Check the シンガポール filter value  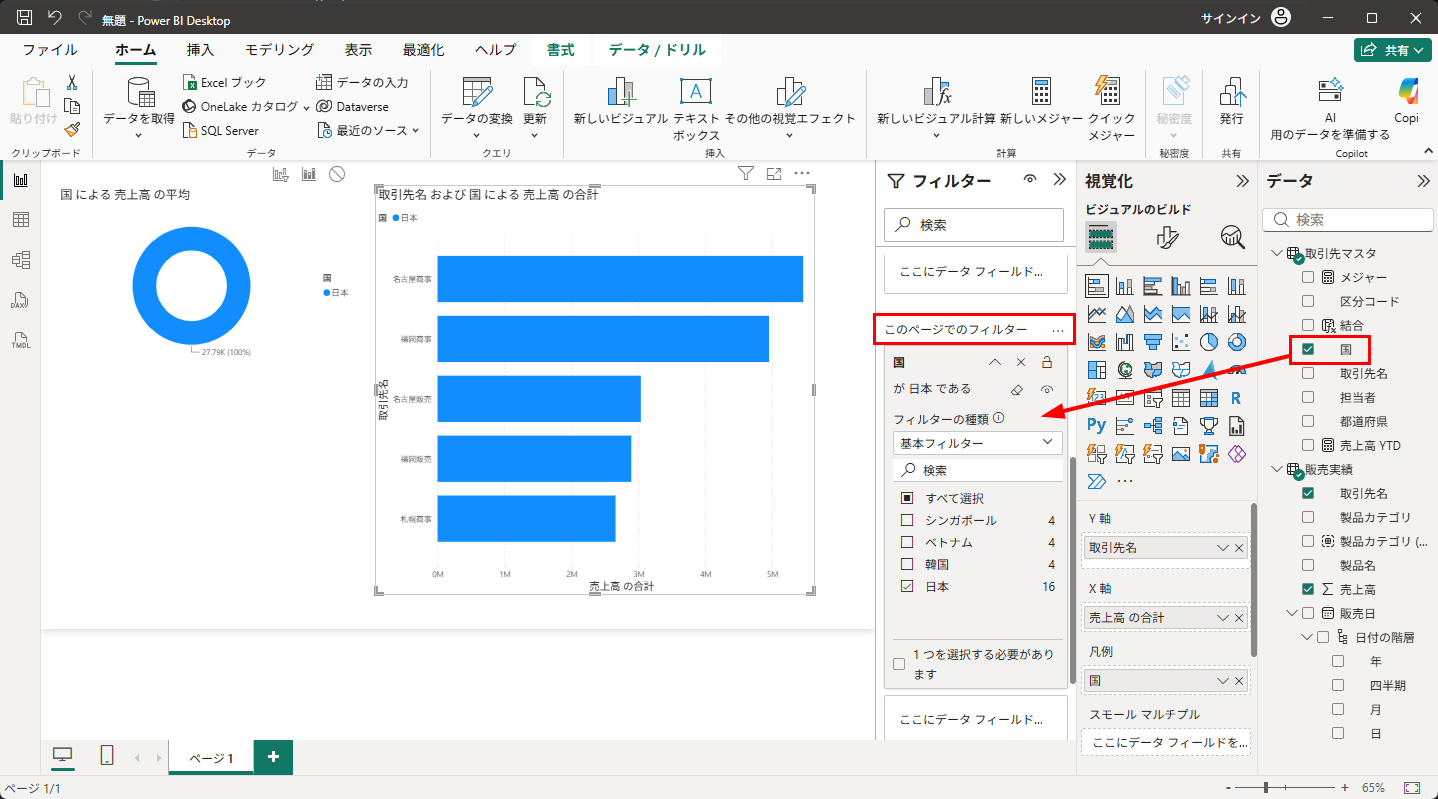907,520
